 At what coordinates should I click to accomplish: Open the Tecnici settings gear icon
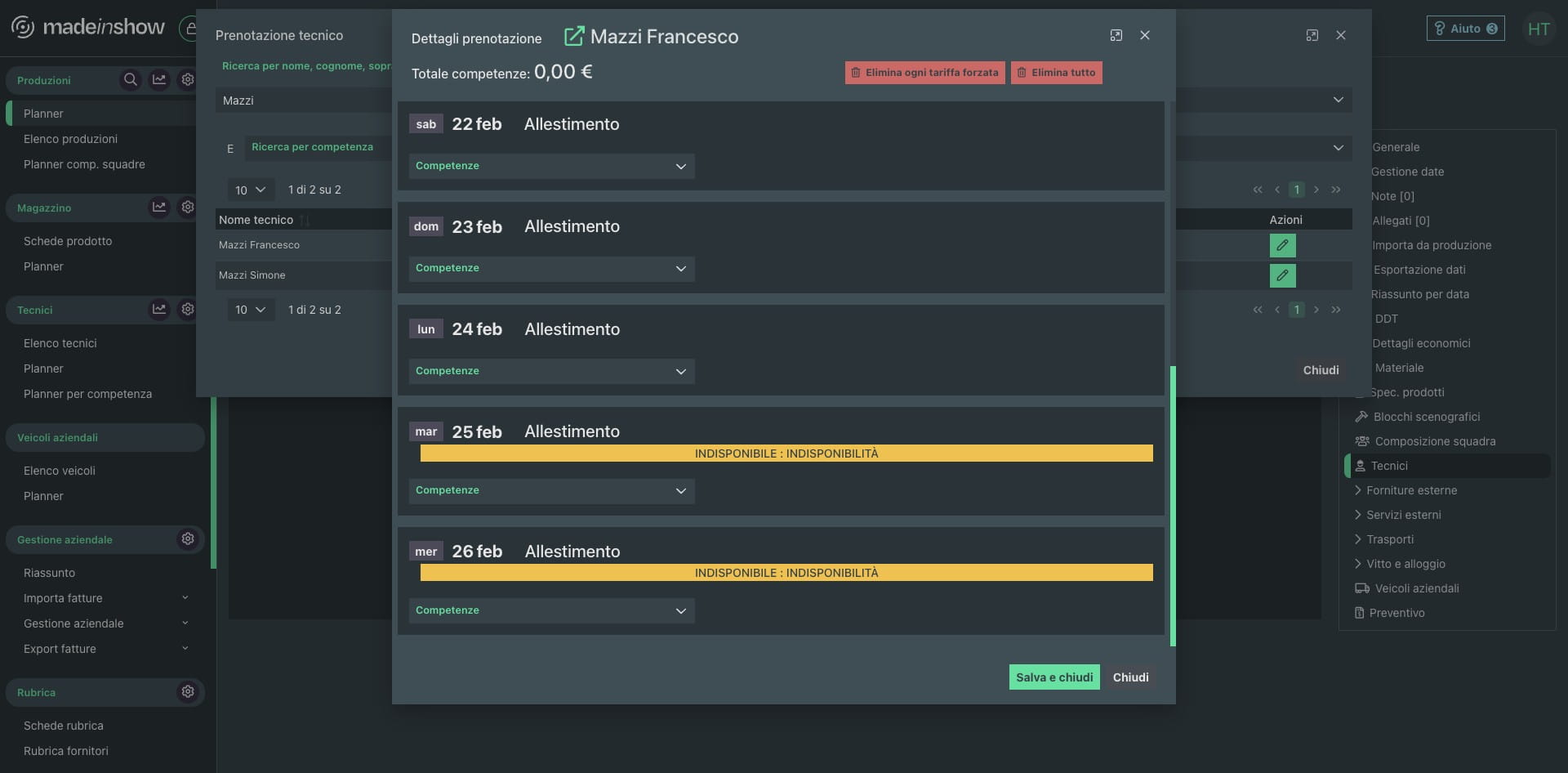click(x=188, y=310)
